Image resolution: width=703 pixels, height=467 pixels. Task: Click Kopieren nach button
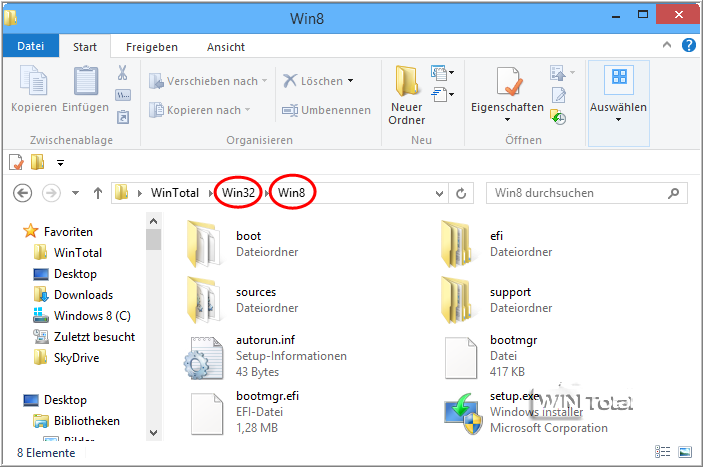pos(200,110)
